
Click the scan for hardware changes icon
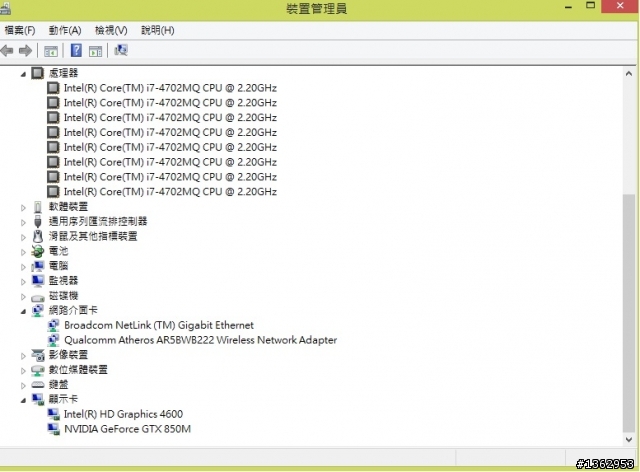[121, 50]
